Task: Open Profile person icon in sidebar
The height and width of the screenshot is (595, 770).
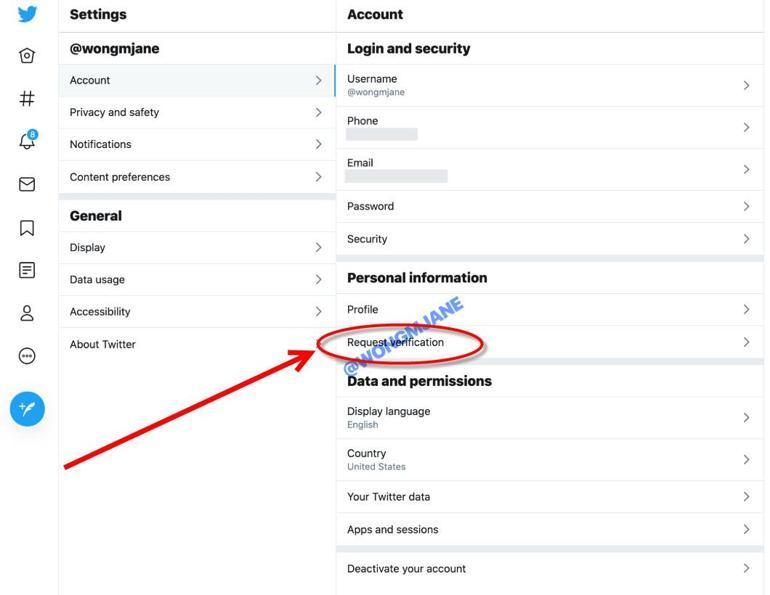Action: pyautogui.click(x=27, y=313)
